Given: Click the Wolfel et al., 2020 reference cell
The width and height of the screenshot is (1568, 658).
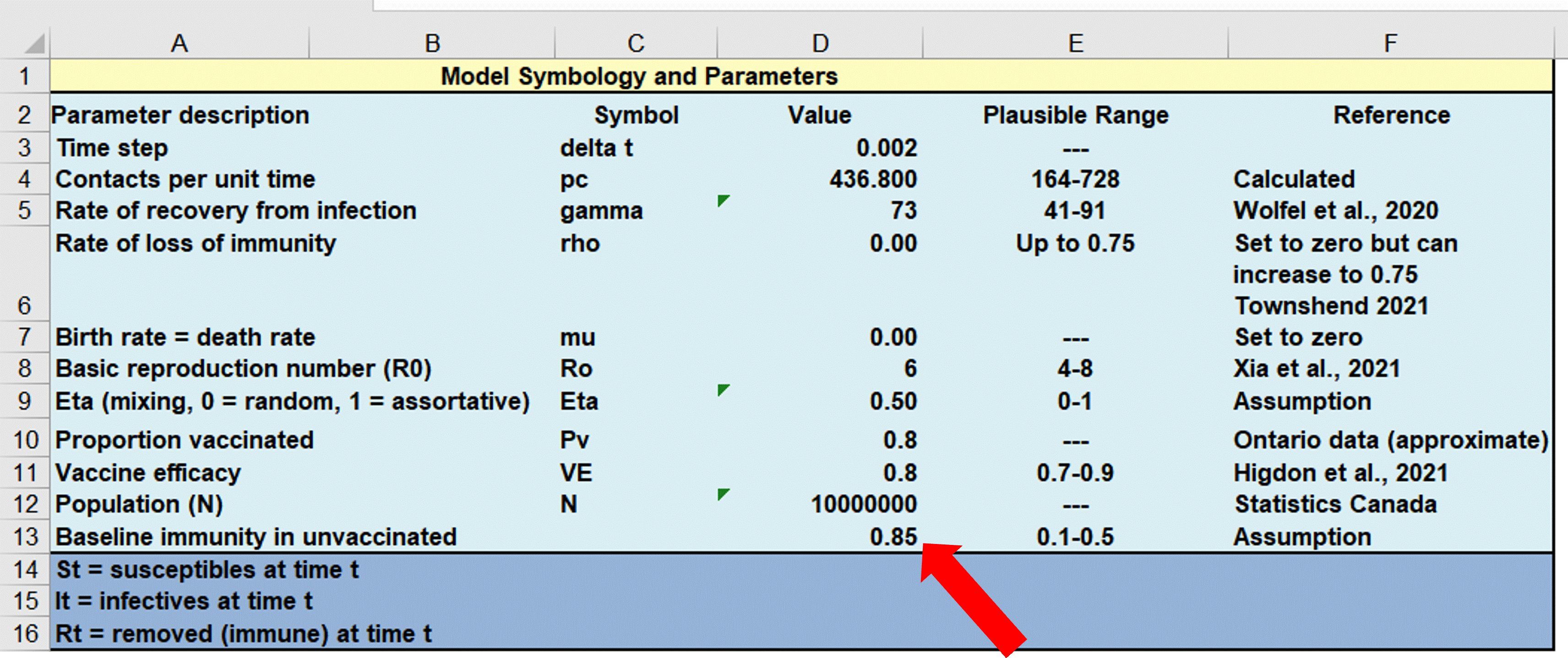Looking at the screenshot, I should click(1335, 211).
